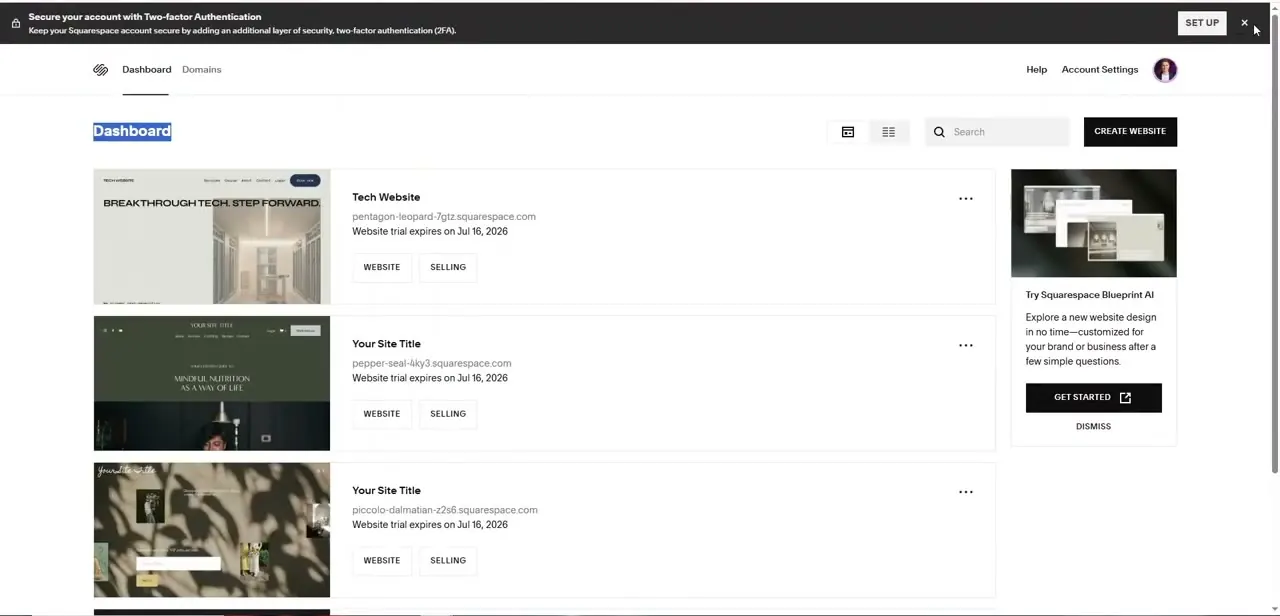Switch to grid view layout
1280x616 pixels.
coord(848,132)
